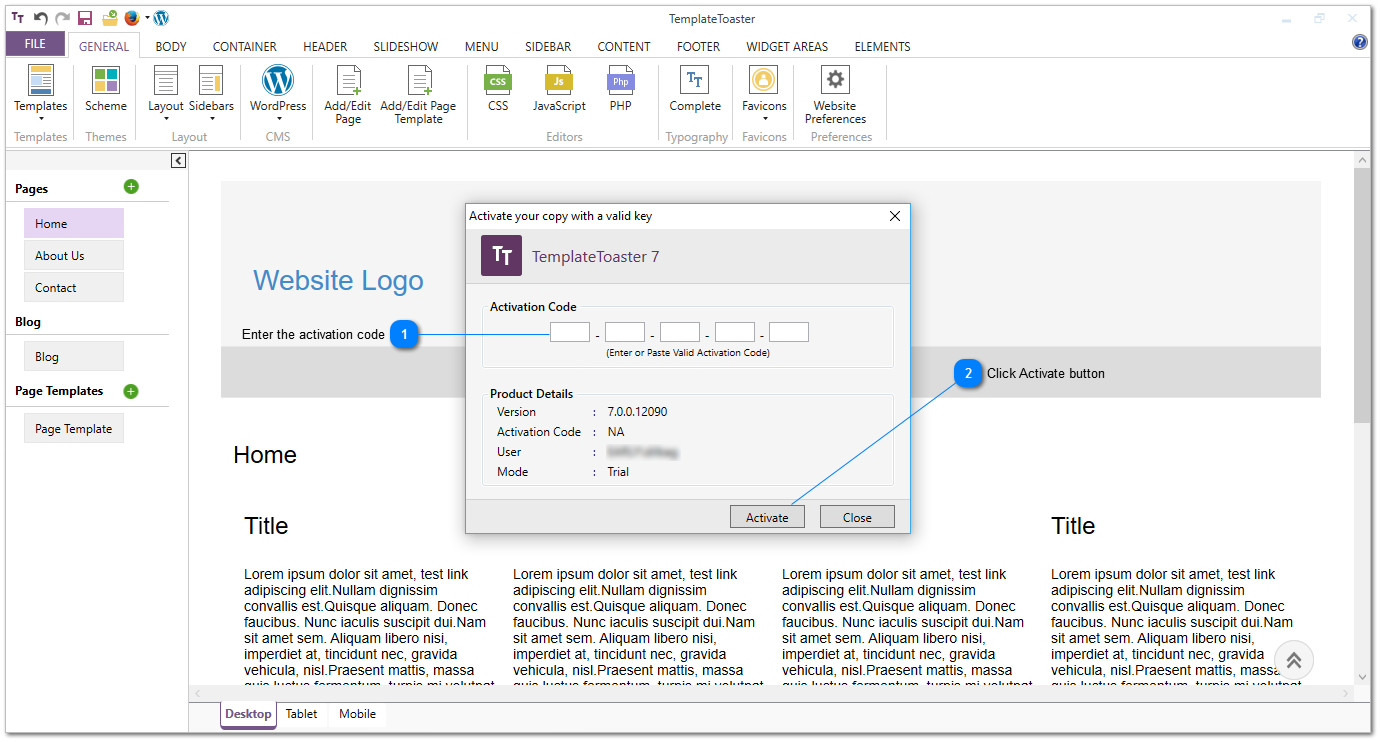Click the third activation code field

tap(680, 332)
